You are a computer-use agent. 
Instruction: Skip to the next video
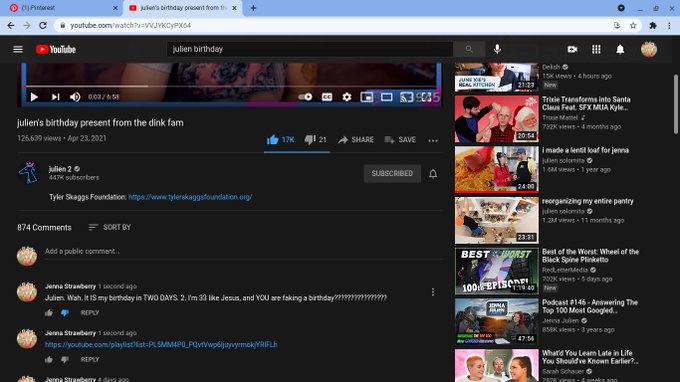(56, 97)
